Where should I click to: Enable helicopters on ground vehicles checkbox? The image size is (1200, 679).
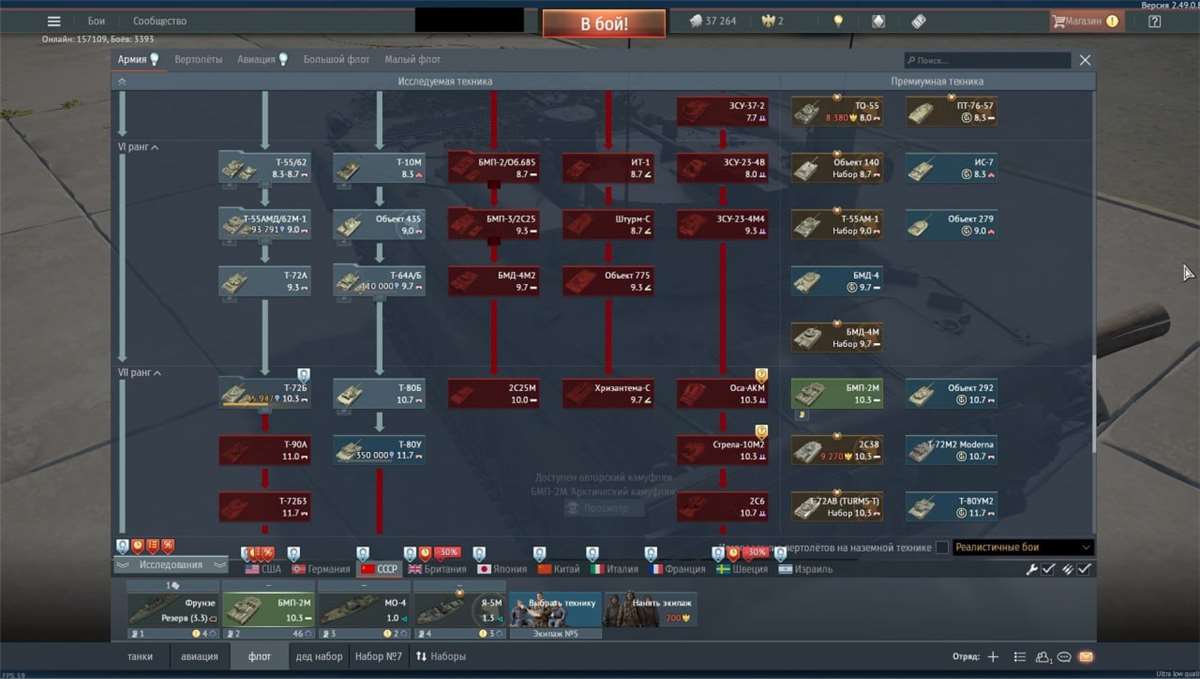coord(942,547)
